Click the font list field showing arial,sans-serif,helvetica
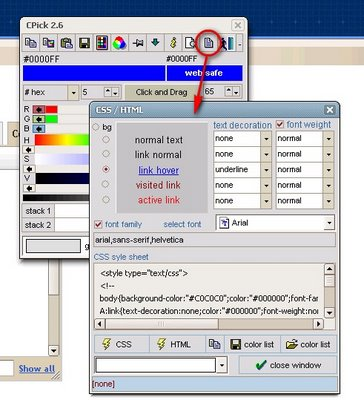This screenshot has height=400, width=364. (x=215, y=240)
